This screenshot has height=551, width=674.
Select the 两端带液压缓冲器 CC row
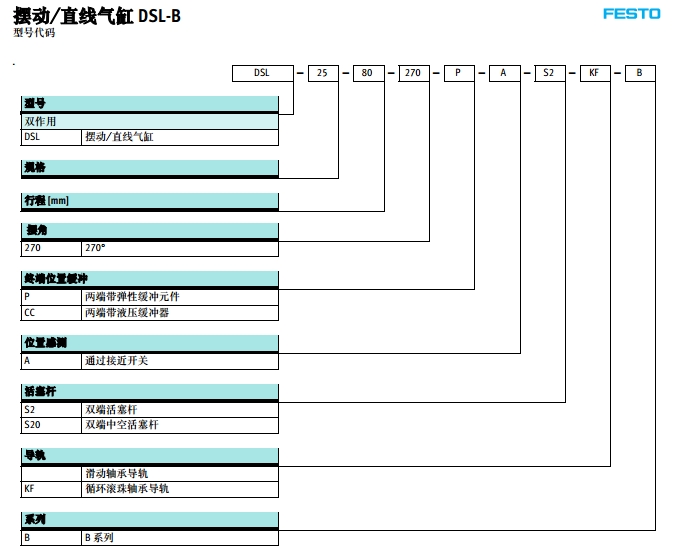point(150,312)
